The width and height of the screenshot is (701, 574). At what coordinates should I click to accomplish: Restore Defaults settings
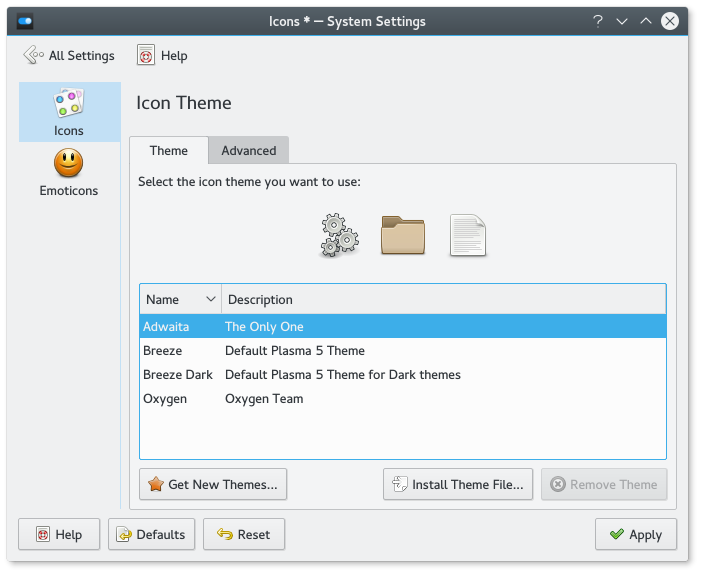[x=151, y=534]
